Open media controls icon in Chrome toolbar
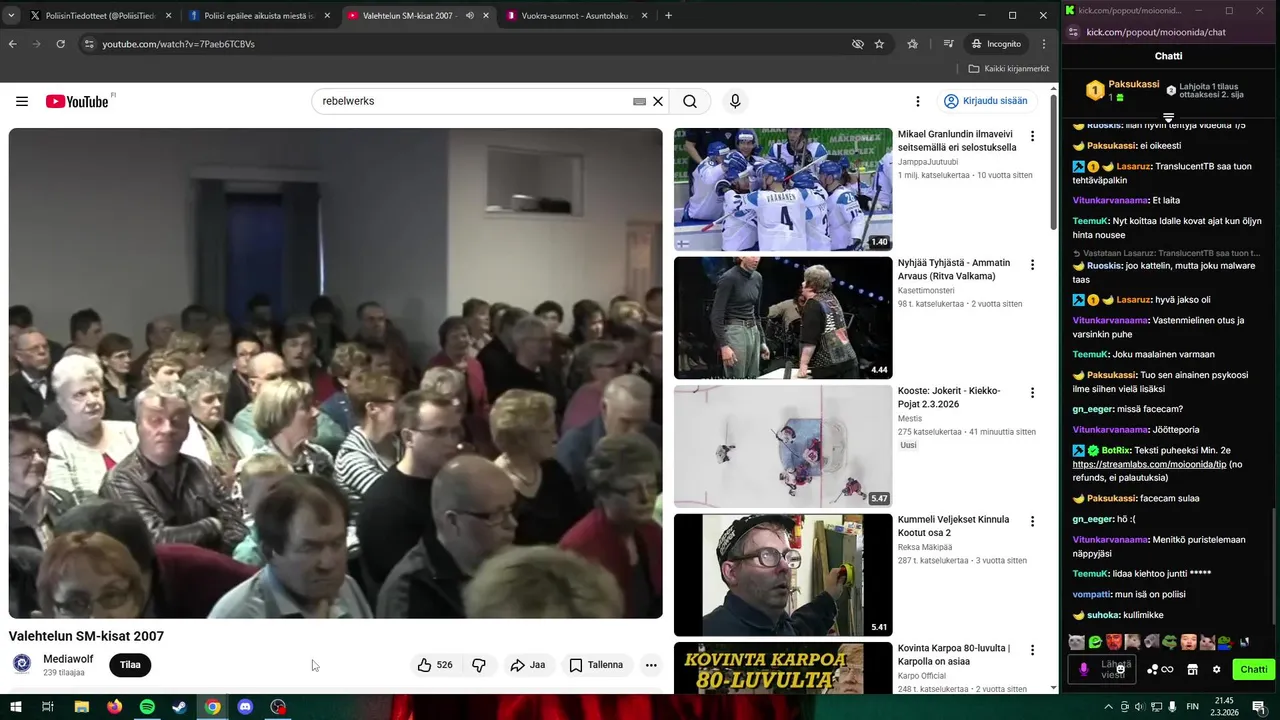Viewport: 1280px width, 720px height. 948,44
